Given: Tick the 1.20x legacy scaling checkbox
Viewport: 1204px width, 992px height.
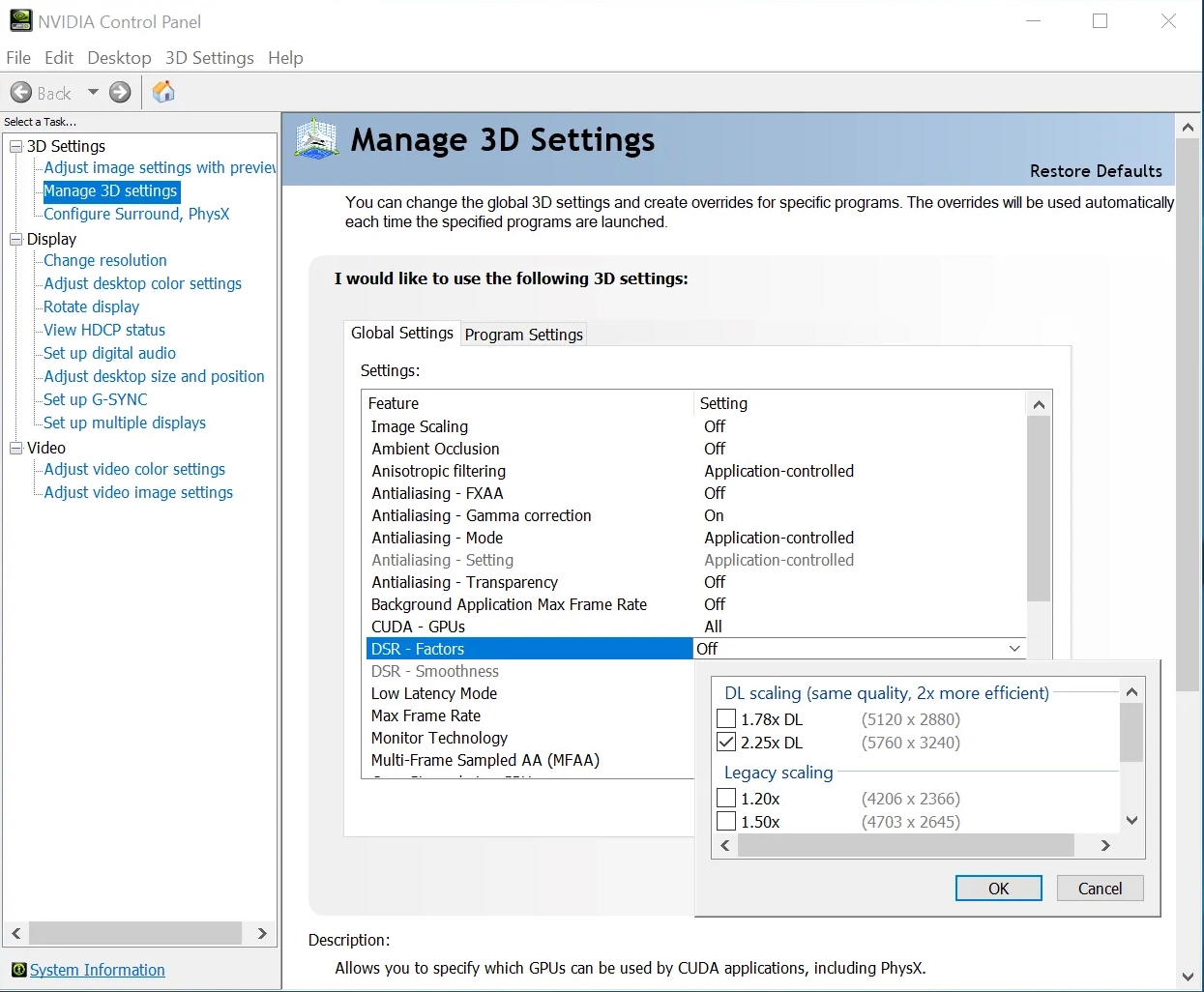Looking at the screenshot, I should click(726, 798).
